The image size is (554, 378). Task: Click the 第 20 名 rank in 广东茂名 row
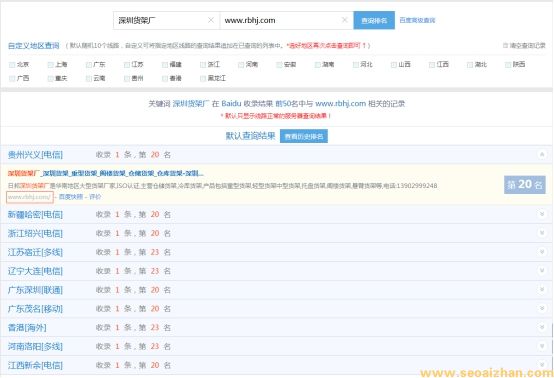(155, 309)
